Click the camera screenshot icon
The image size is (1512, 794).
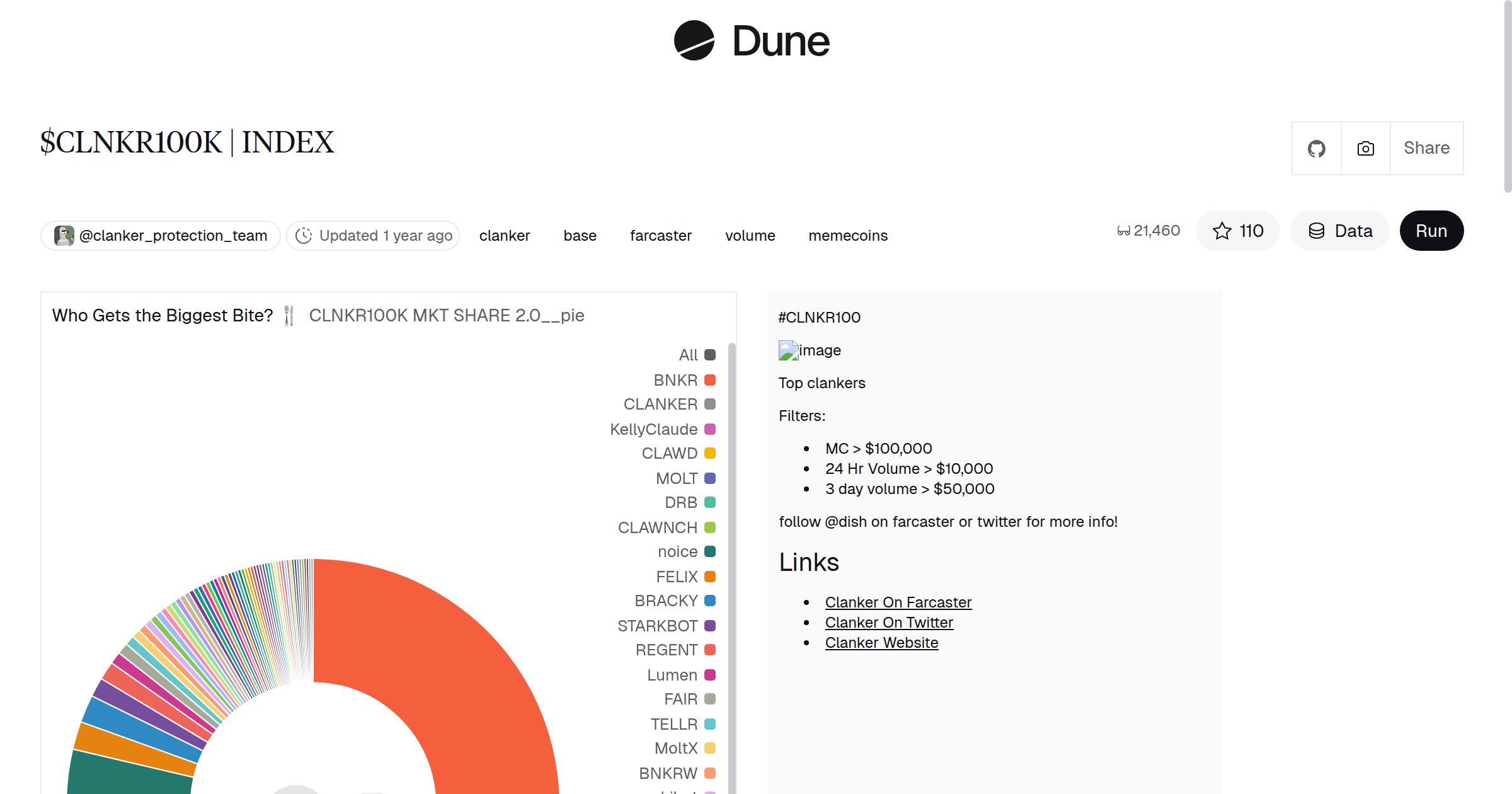coord(1365,148)
